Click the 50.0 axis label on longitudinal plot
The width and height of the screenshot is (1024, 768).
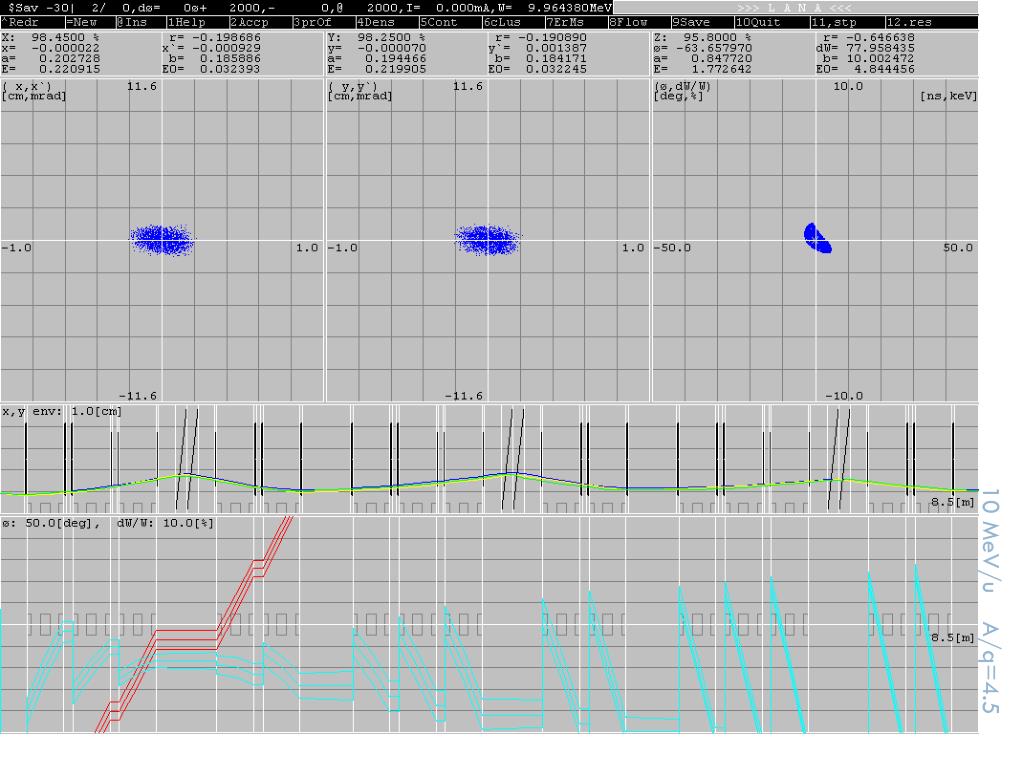pos(957,248)
